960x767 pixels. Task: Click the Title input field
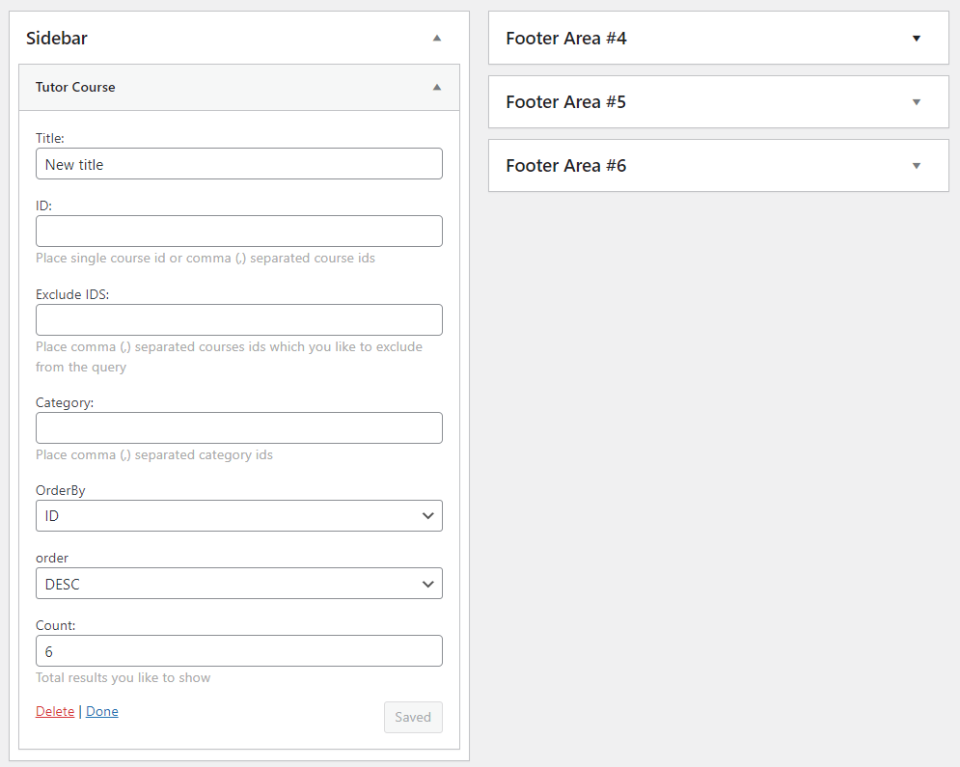(x=239, y=164)
